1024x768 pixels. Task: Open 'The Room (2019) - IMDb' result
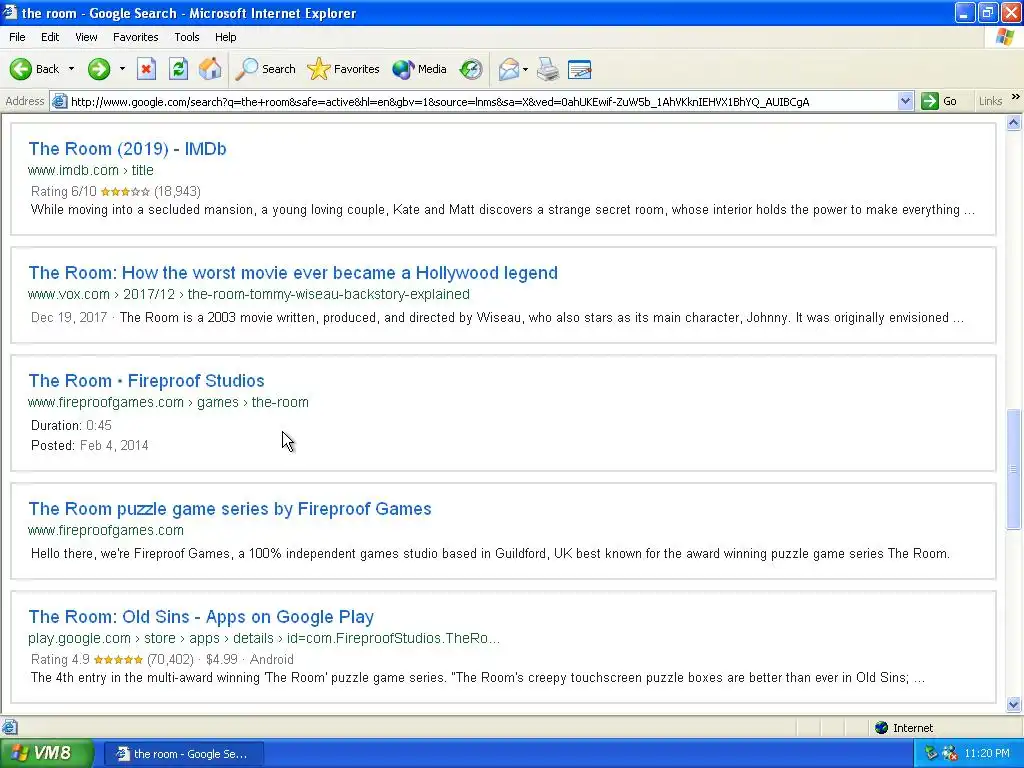coord(127,149)
